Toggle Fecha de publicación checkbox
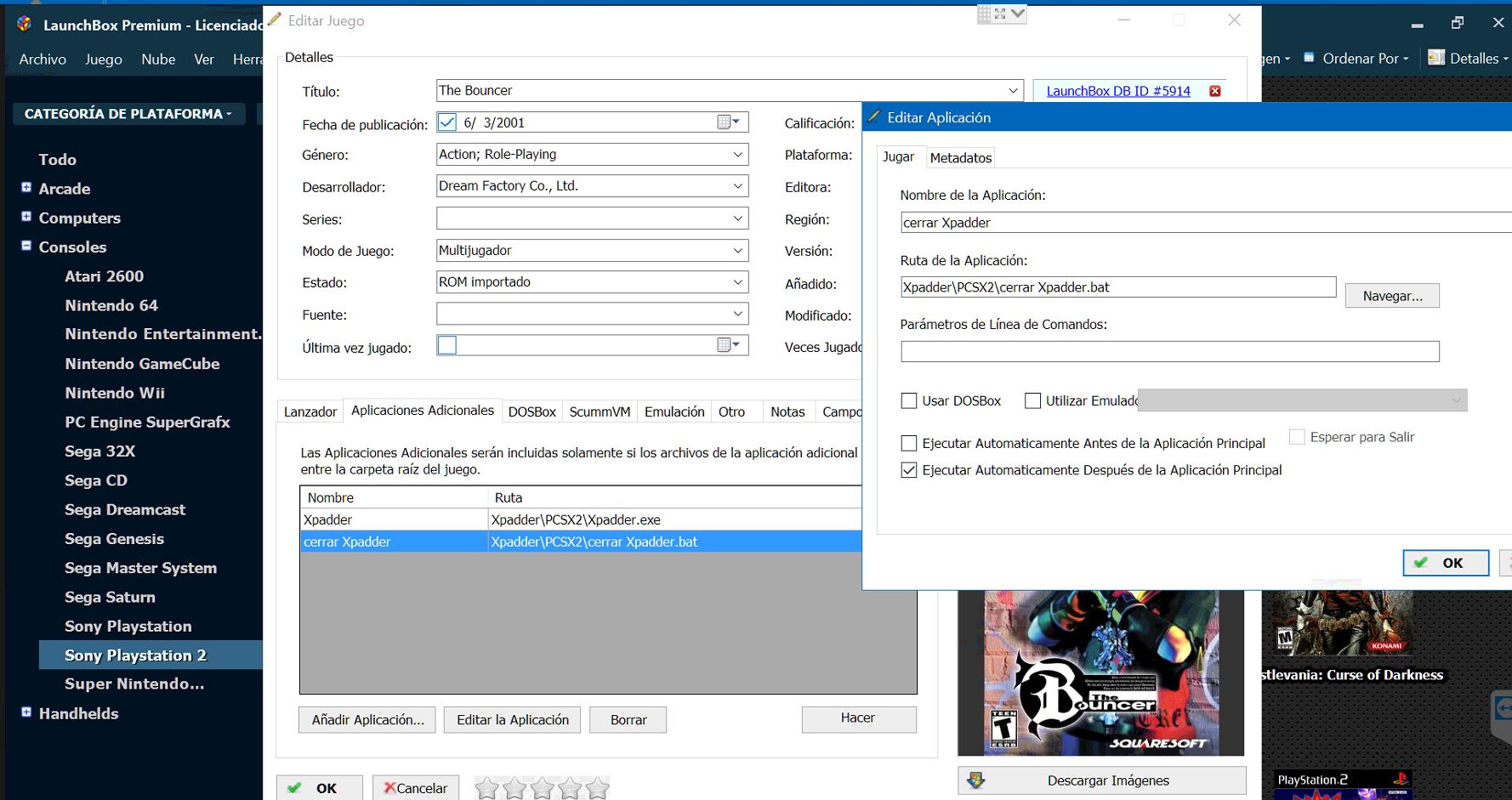1512x800 pixels. point(447,122)
